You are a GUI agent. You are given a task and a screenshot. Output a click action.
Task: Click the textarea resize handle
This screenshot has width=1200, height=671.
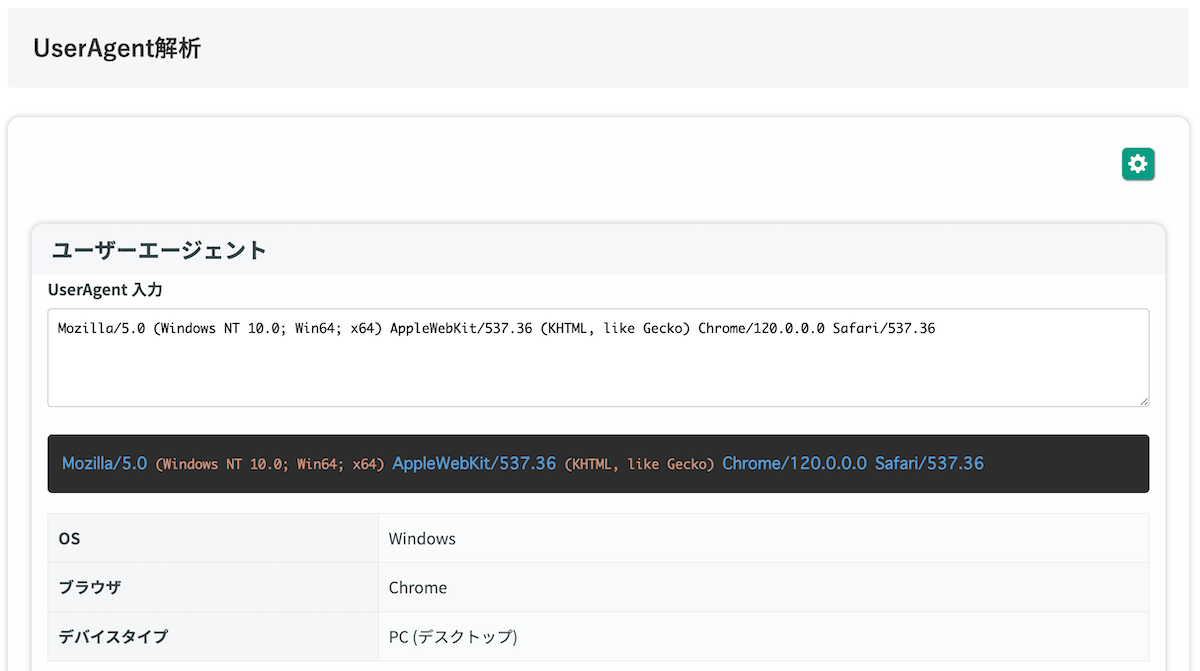tap(1144, 400)
